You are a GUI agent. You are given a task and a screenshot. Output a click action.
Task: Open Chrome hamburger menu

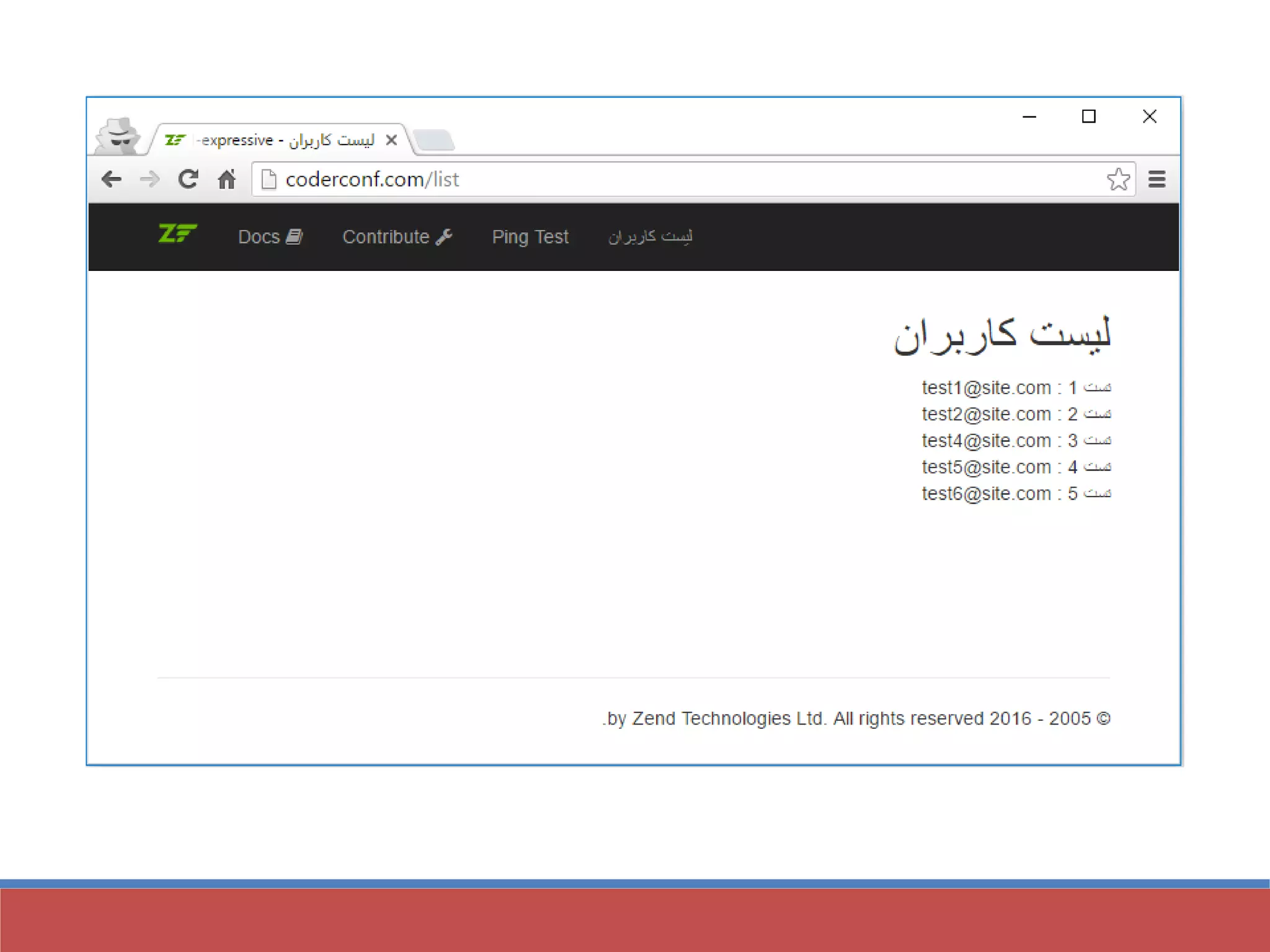click(x=1157, y=180)
